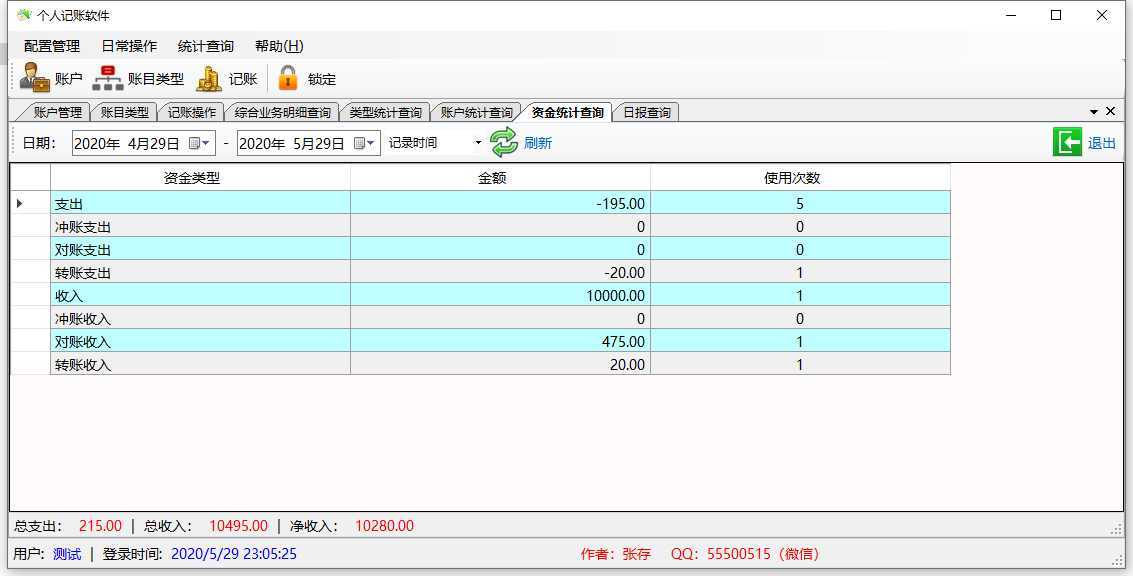Click the 净收入 value 10280.00
This screenshot has height=576, width=1133.
pos(384,526)
